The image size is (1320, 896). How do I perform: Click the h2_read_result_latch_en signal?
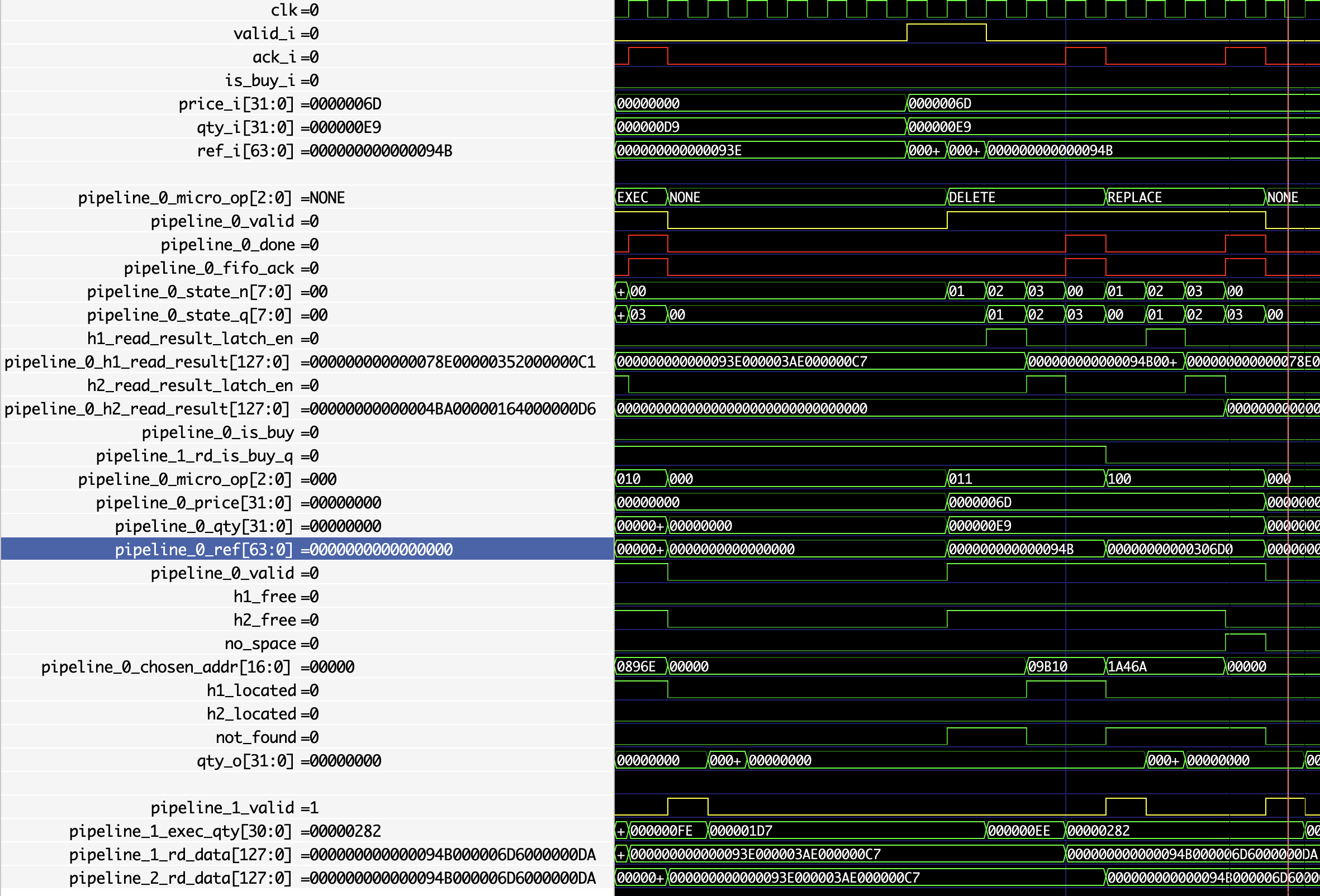(x=307, y=385)
